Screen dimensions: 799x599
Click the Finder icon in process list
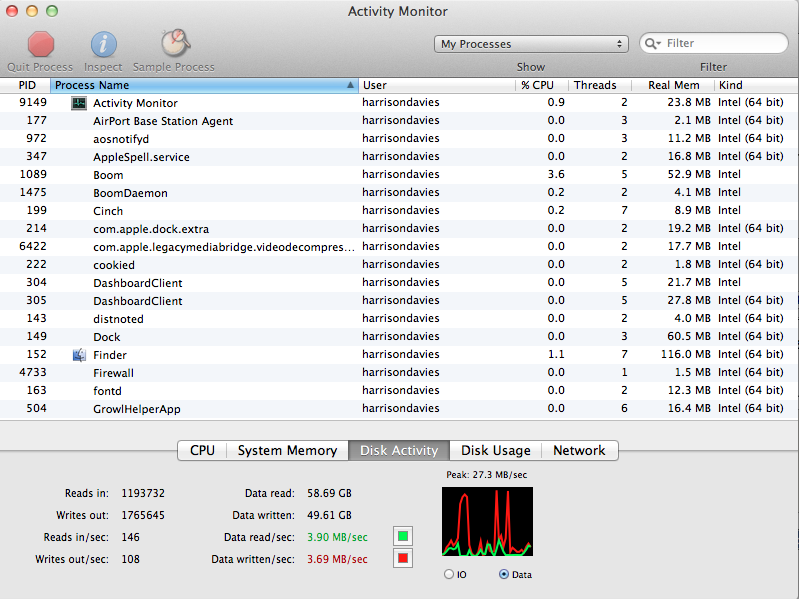[79, 355]
